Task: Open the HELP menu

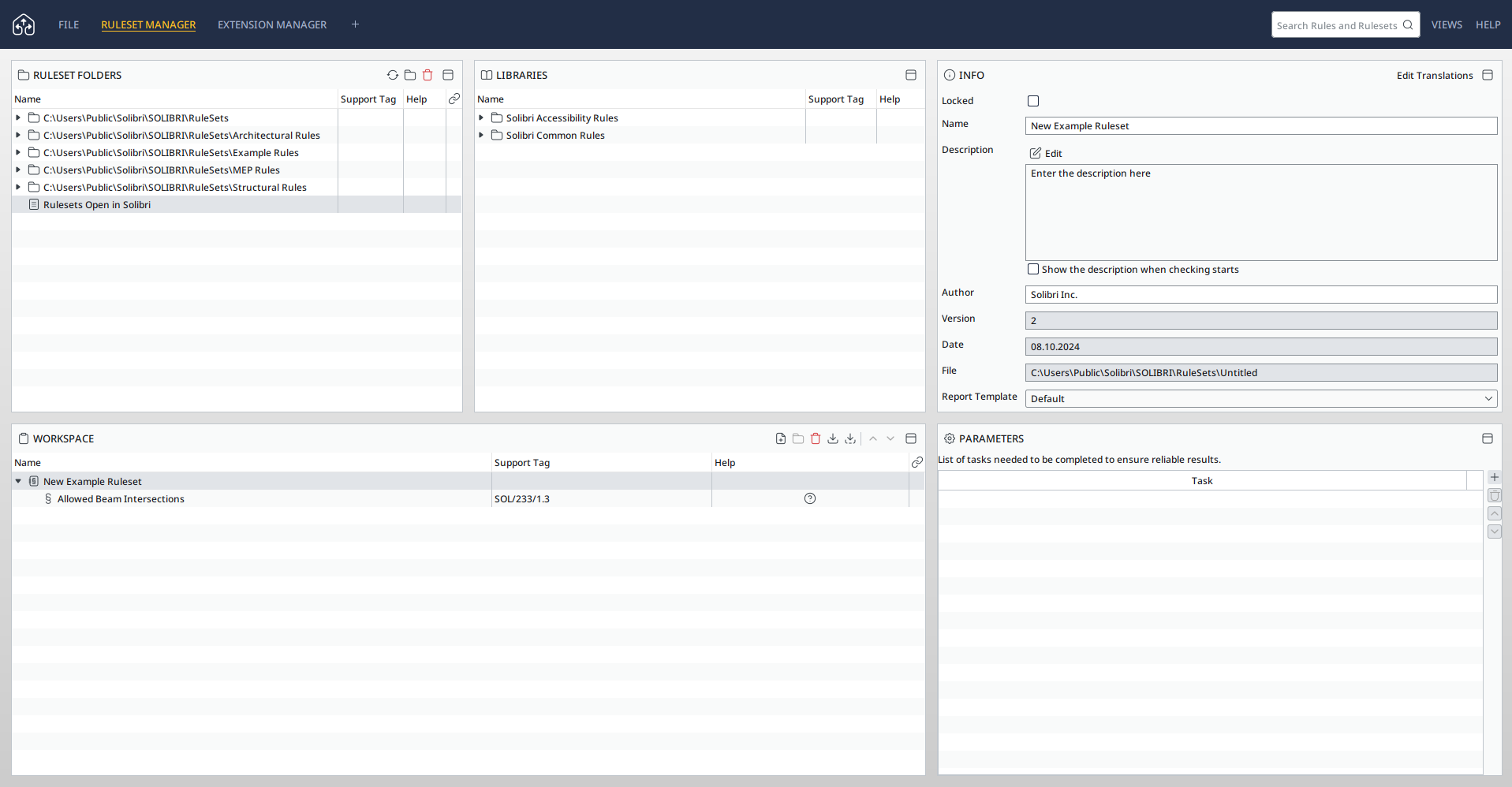Action: [1488, 24]
